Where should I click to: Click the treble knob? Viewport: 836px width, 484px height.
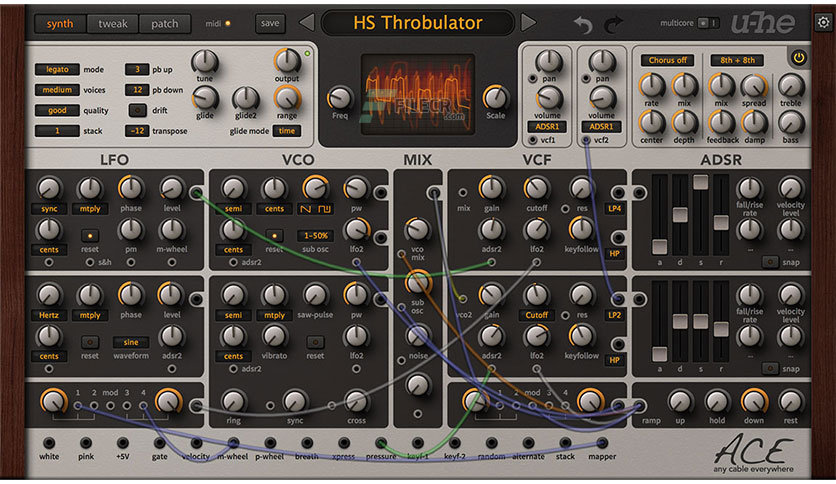791,86
